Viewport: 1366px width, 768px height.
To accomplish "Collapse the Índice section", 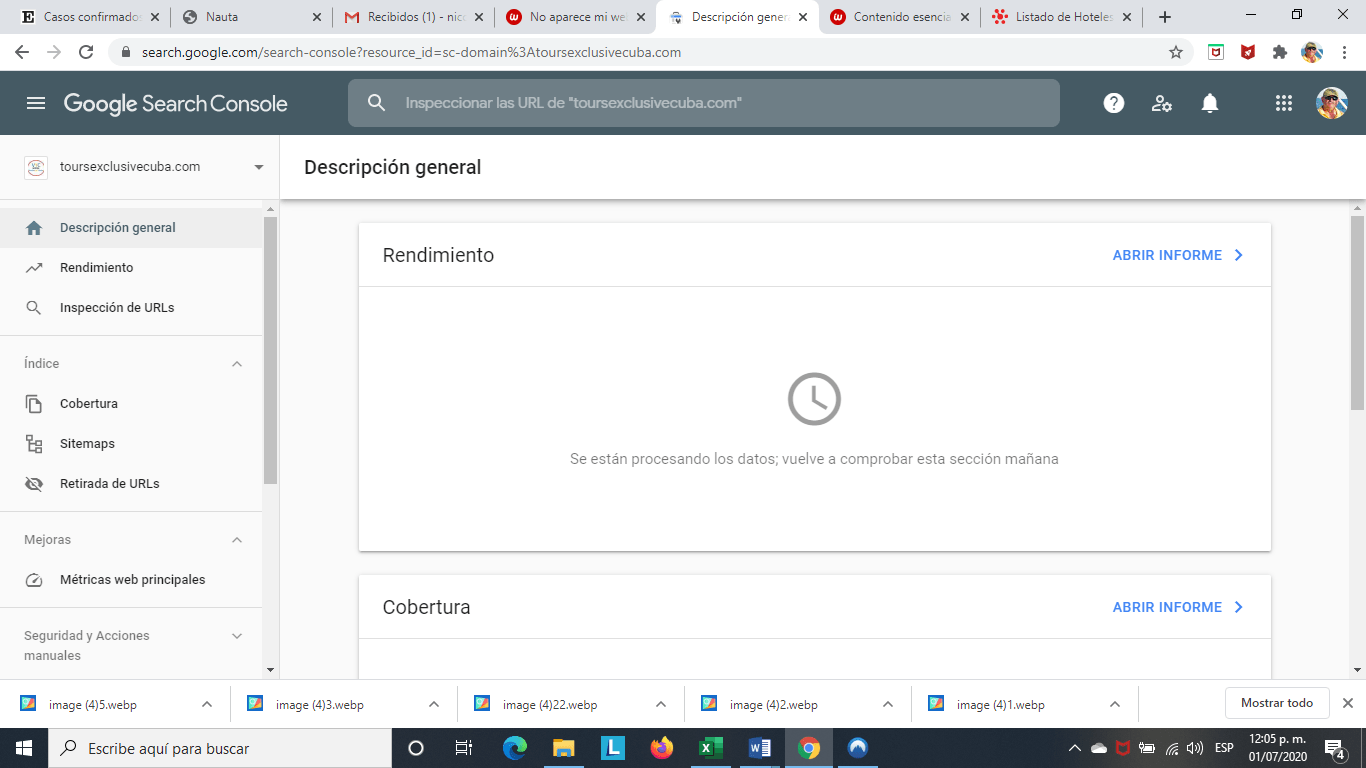I will 237,364.
